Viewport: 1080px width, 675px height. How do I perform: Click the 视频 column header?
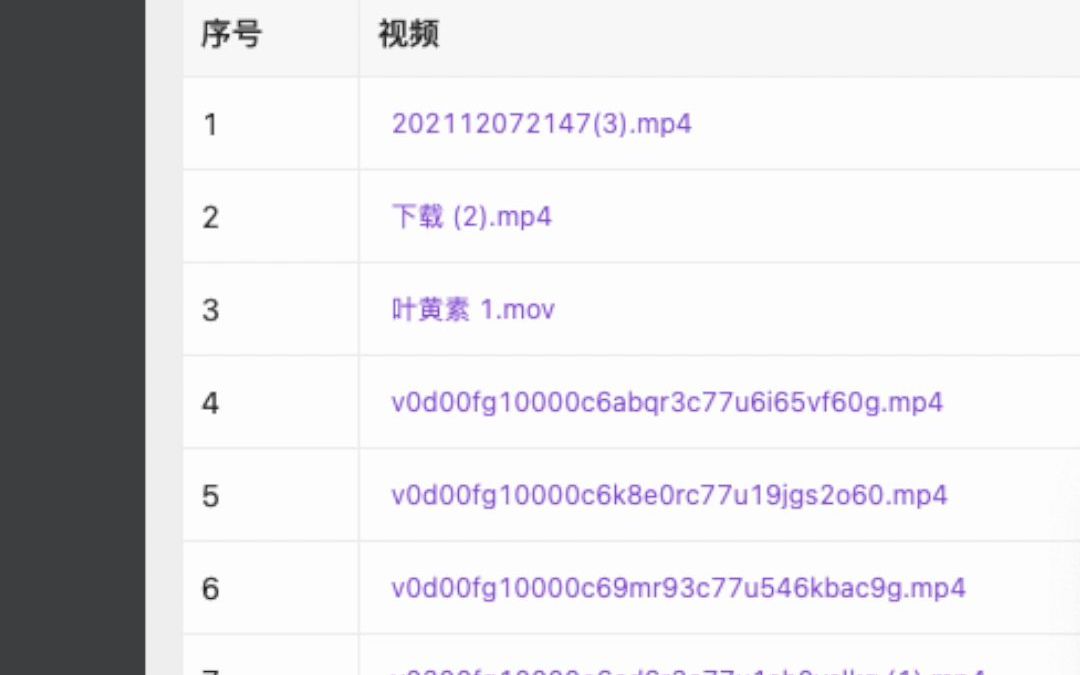(406, 34)
